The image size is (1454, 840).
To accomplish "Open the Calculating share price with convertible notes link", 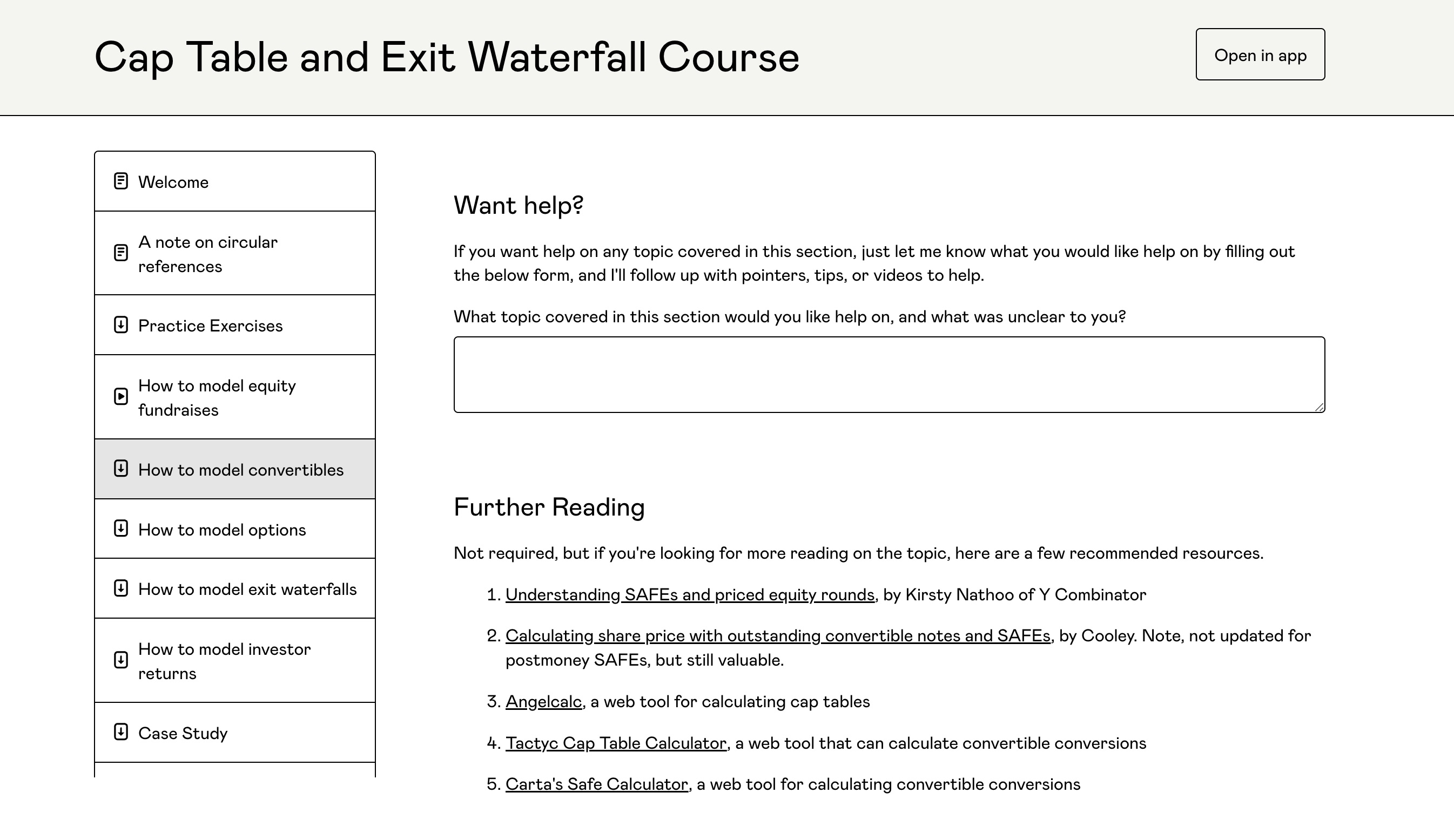I will (778, 635).
